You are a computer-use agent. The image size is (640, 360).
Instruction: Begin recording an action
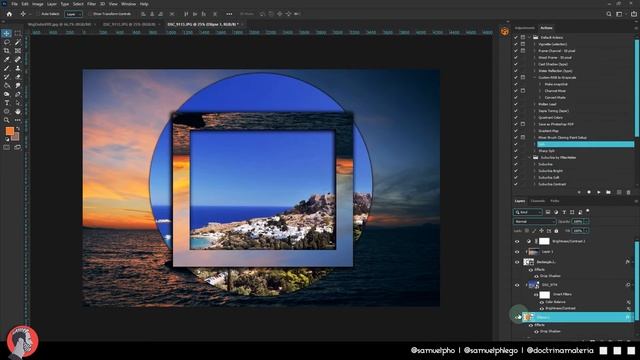(589, 192)
